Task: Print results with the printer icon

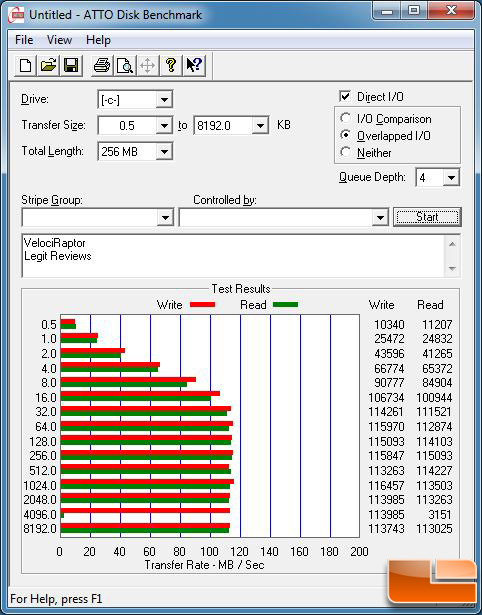Action: point(102,65)
